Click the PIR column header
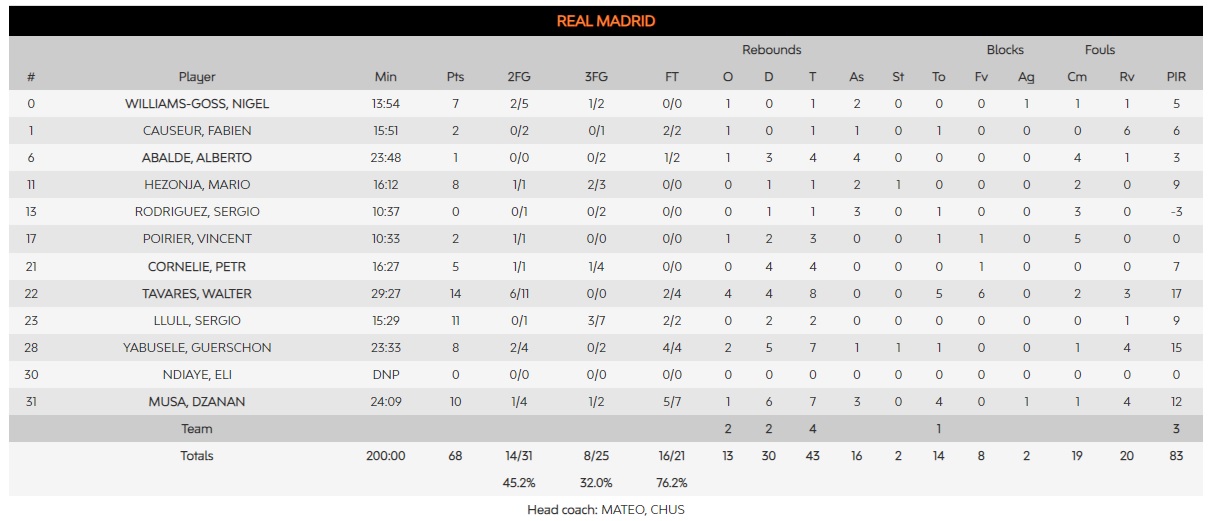The height and width of the screenshot is (521, 1209). point(1176,77)
